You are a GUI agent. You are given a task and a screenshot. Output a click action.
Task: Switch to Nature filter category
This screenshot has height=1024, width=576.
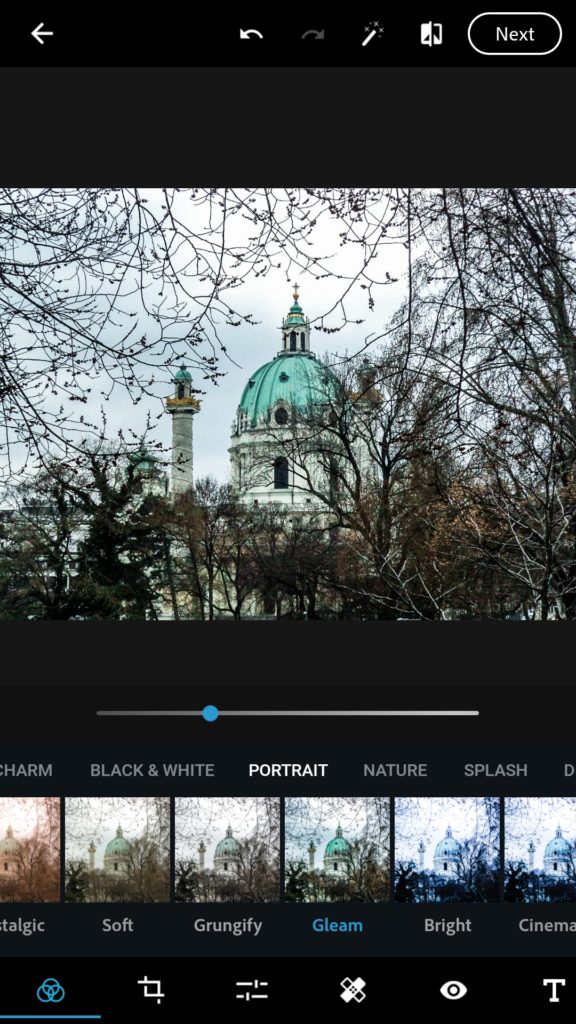(x=395, y=770)
